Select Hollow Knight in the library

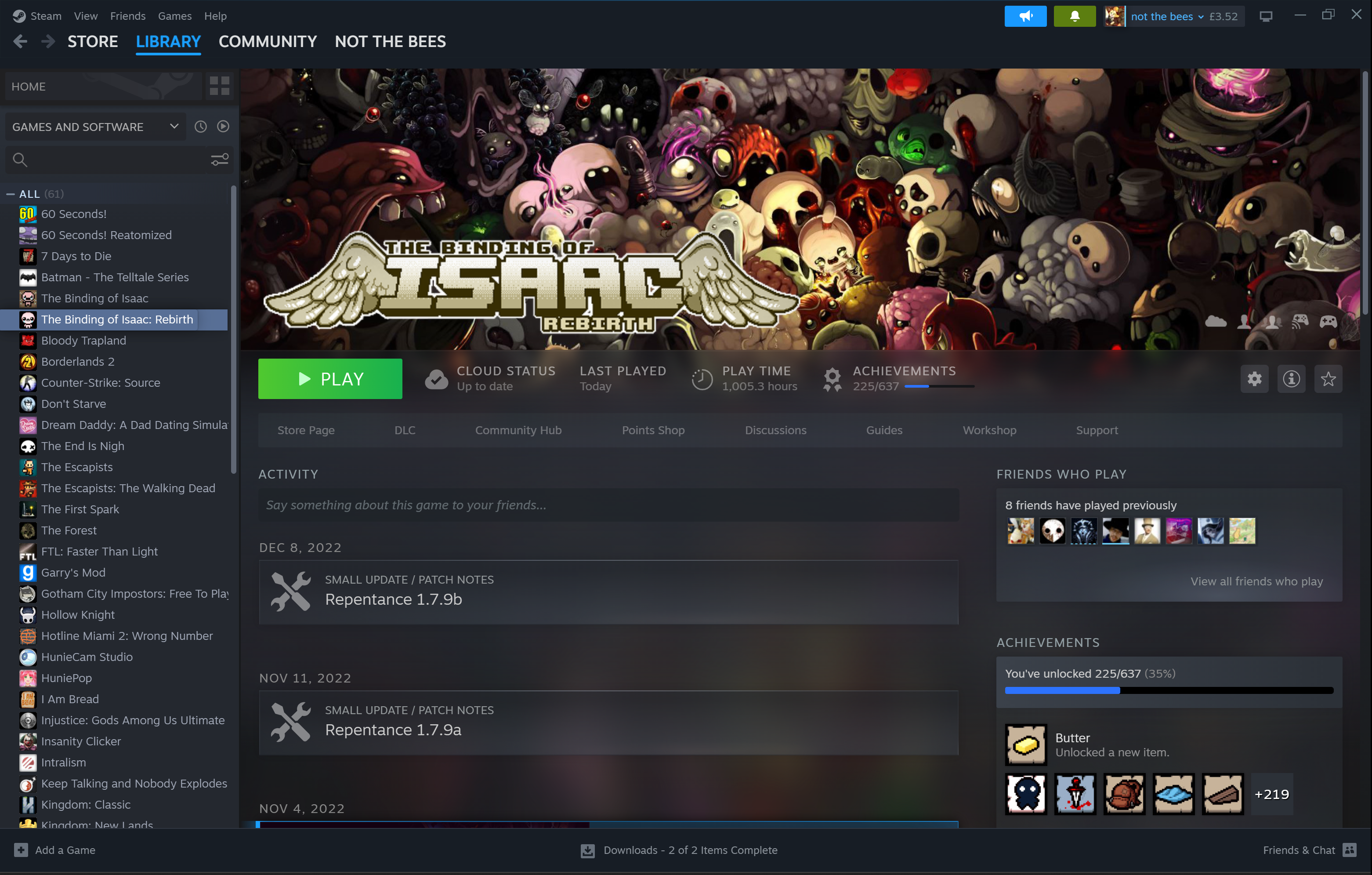click(x=114, y=614)
